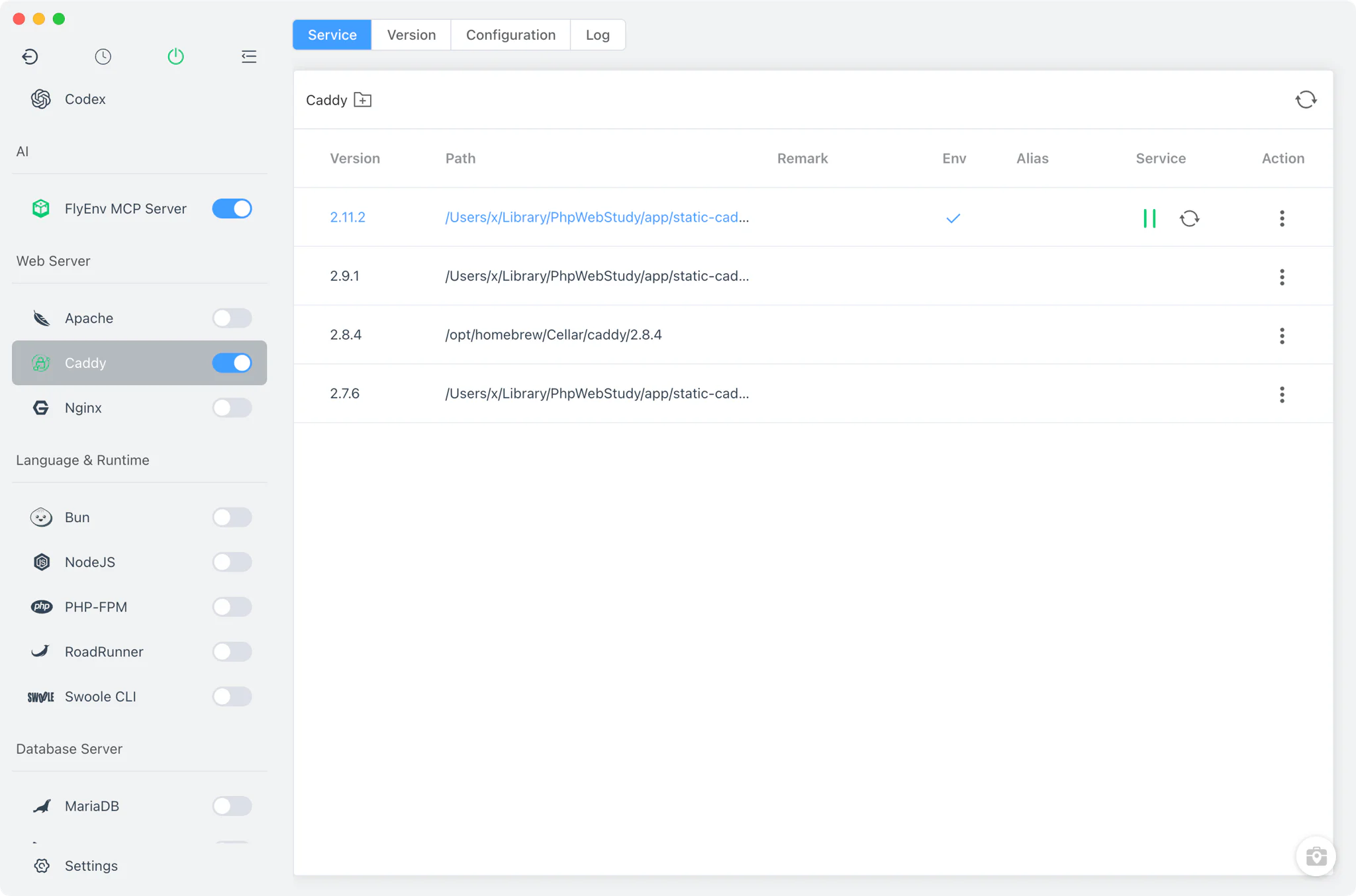Open the history clock icon

pos(103,57)
